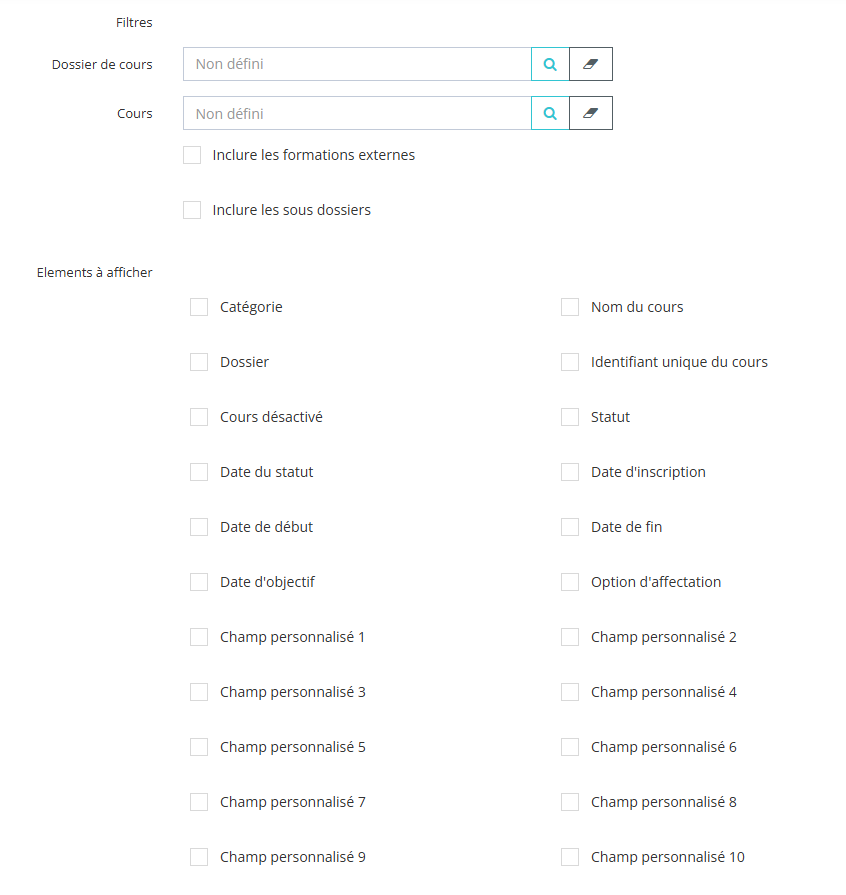This screenshot has width=846, height=895.
Task: Click the search icon for Cours field
Action: pos(550,114)
